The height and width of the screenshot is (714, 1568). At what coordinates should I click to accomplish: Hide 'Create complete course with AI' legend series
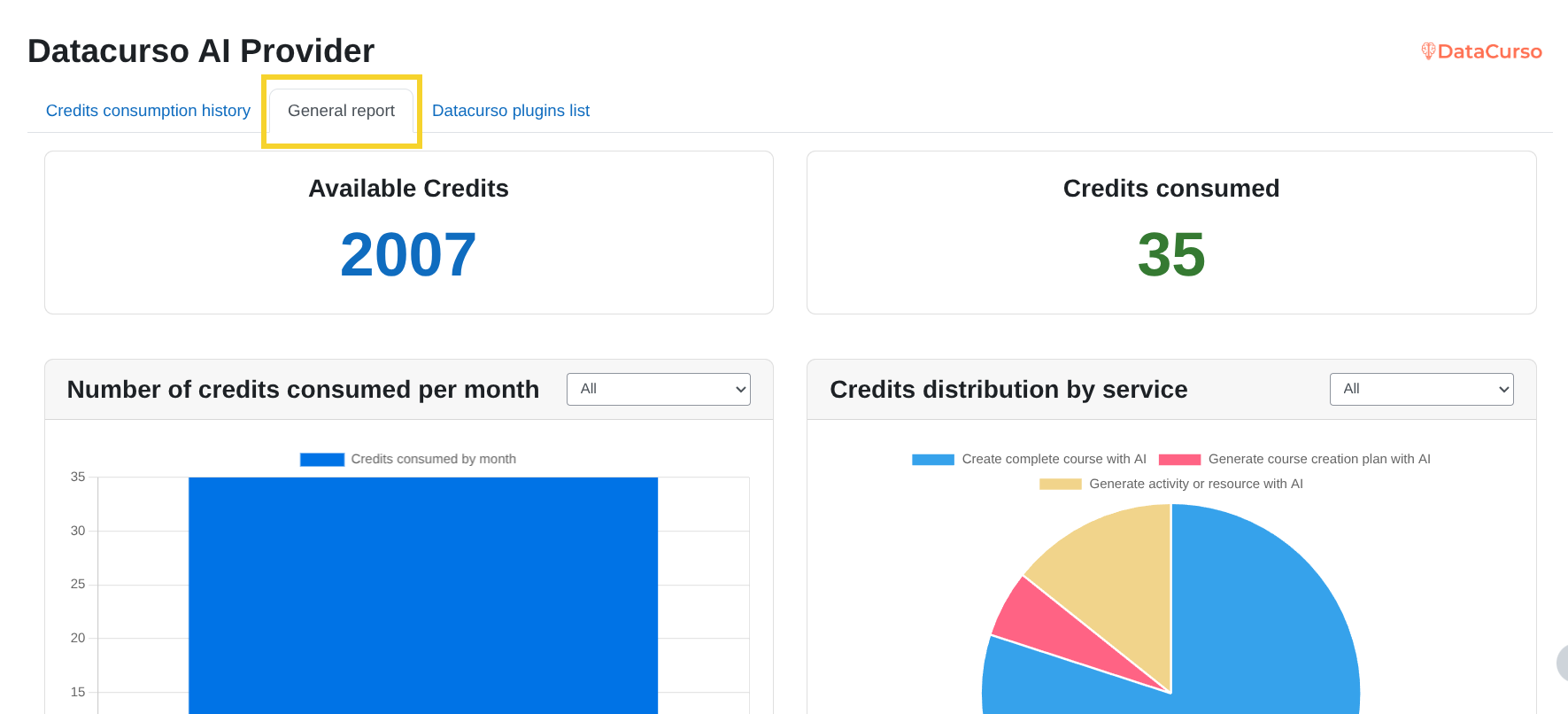tap(1053, 459)
